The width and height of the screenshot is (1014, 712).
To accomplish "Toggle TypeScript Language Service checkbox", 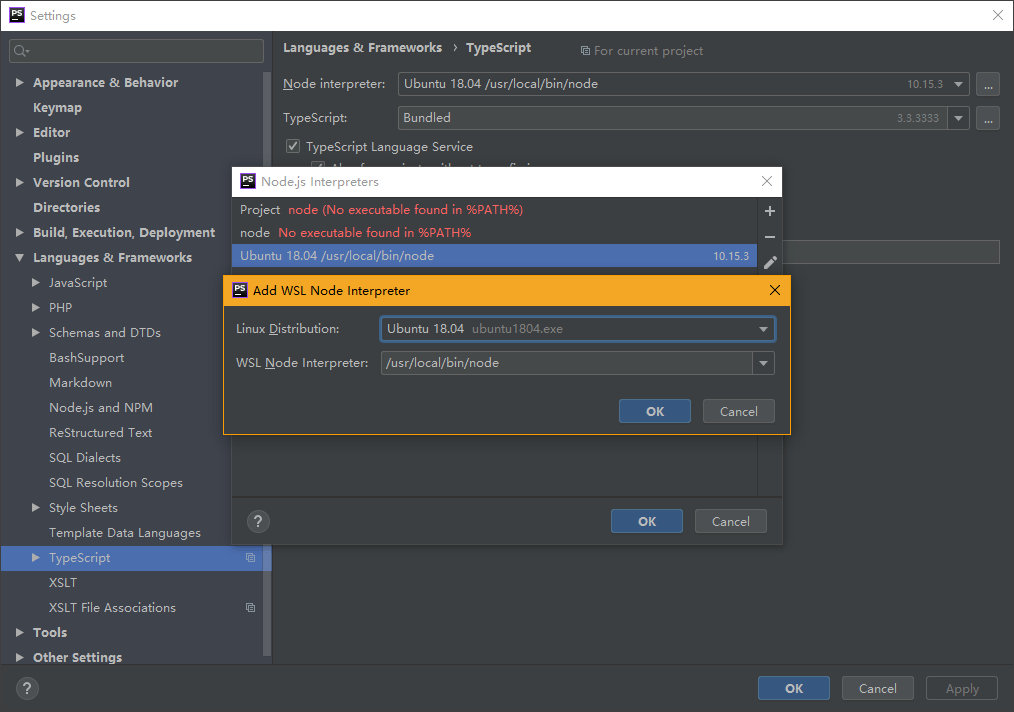I will click(293, 146).
